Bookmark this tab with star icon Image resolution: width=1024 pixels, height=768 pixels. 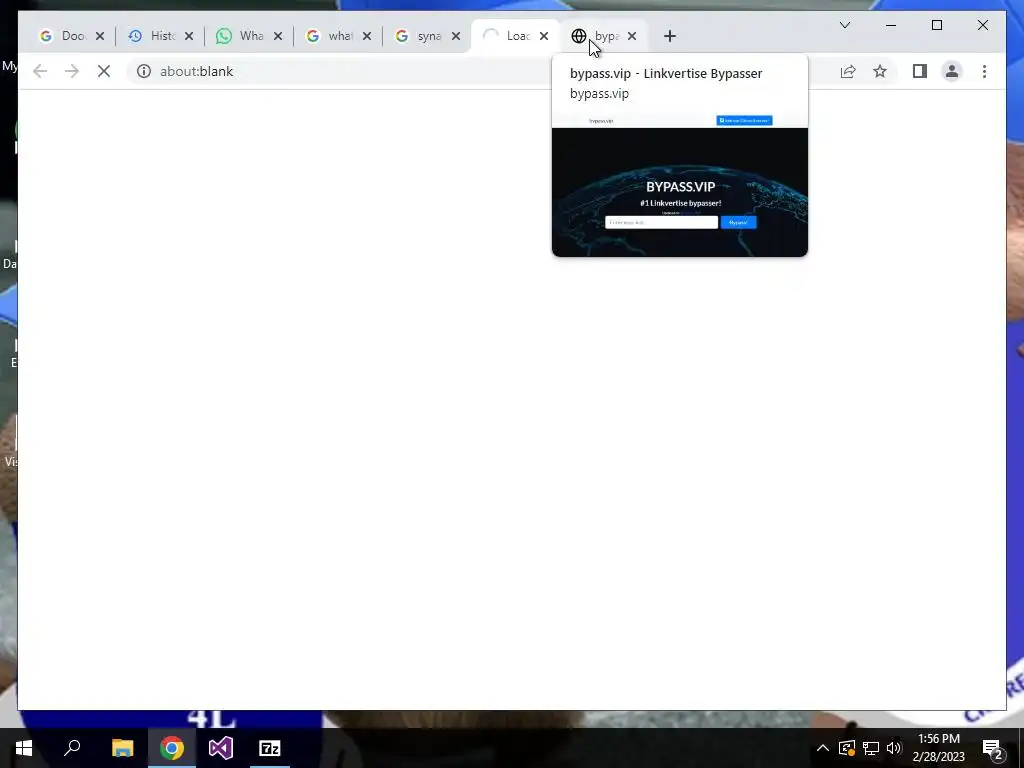tap(880, 71)
